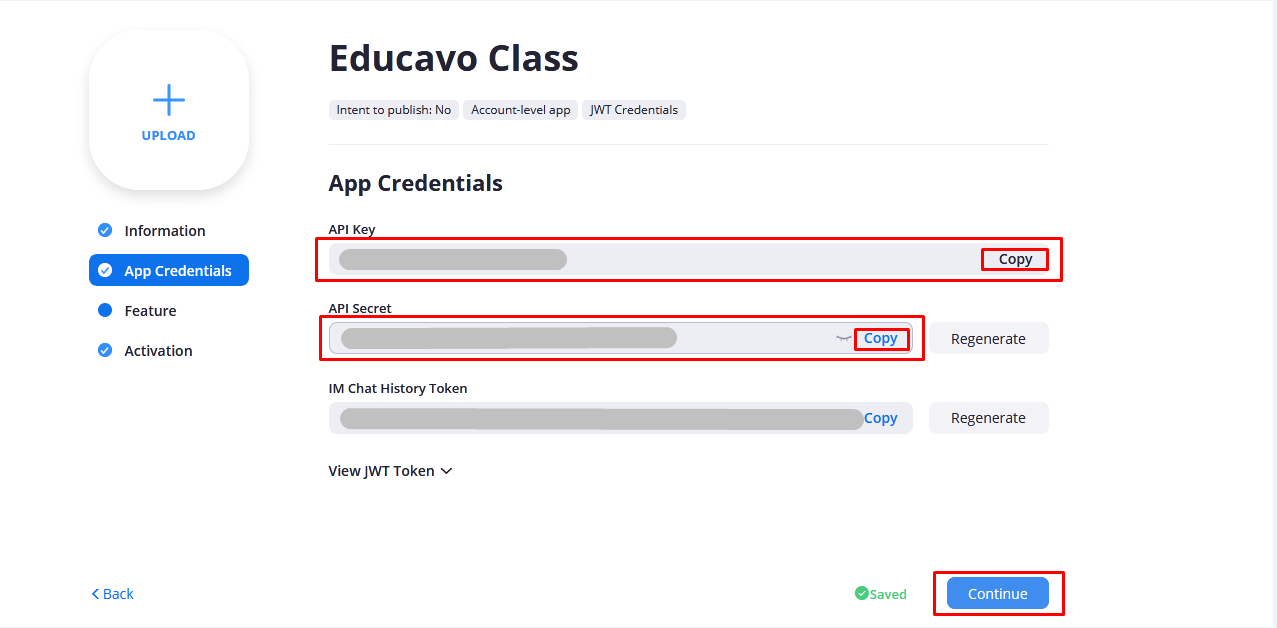1277x628 pixels.
Task: Regenerate the API Secret
Action: coord(988,338)
